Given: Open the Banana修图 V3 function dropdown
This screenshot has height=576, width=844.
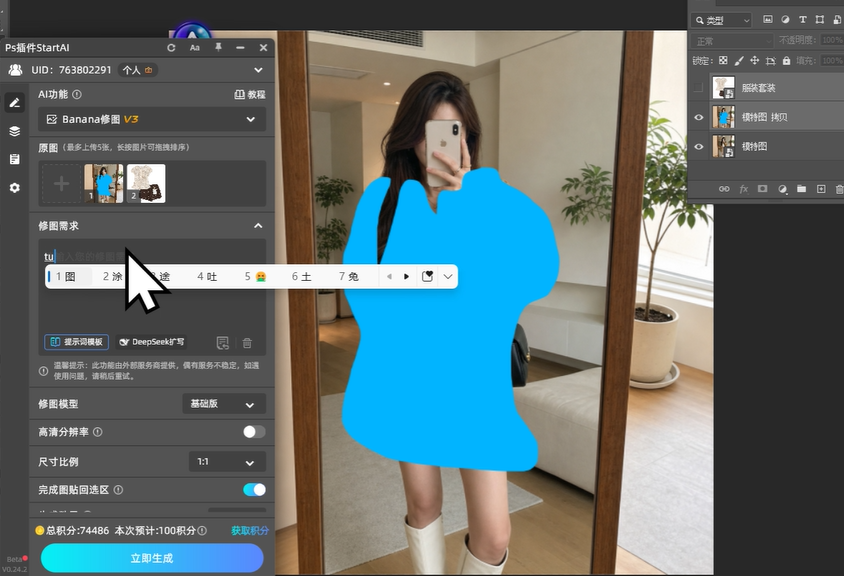Looking at the screenshot, I should point(152,120).
